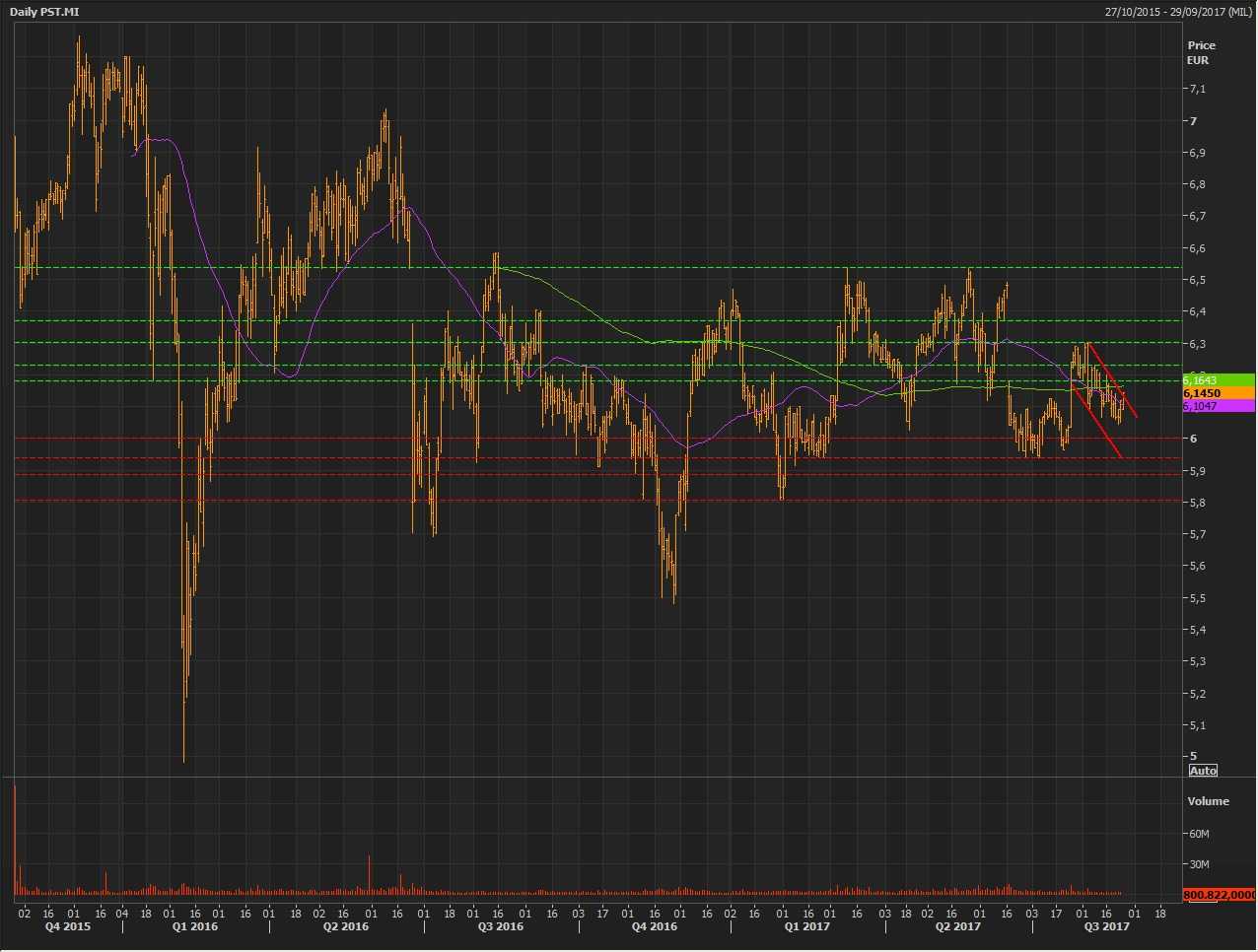Select Q3 2016 on time axis
The height and width of the screenshot is (952, 1258).
point(500,926)
